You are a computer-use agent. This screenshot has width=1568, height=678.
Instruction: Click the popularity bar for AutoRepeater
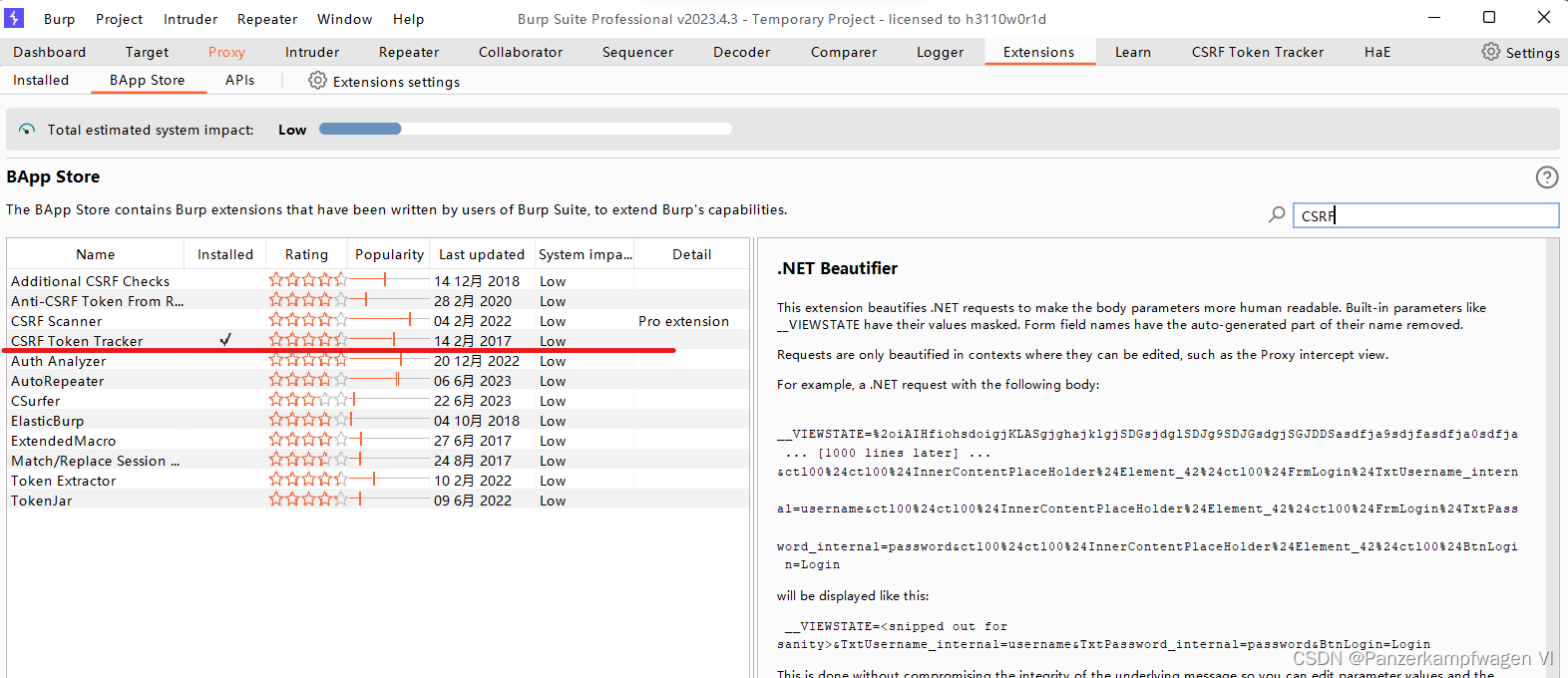coord(389,380)
